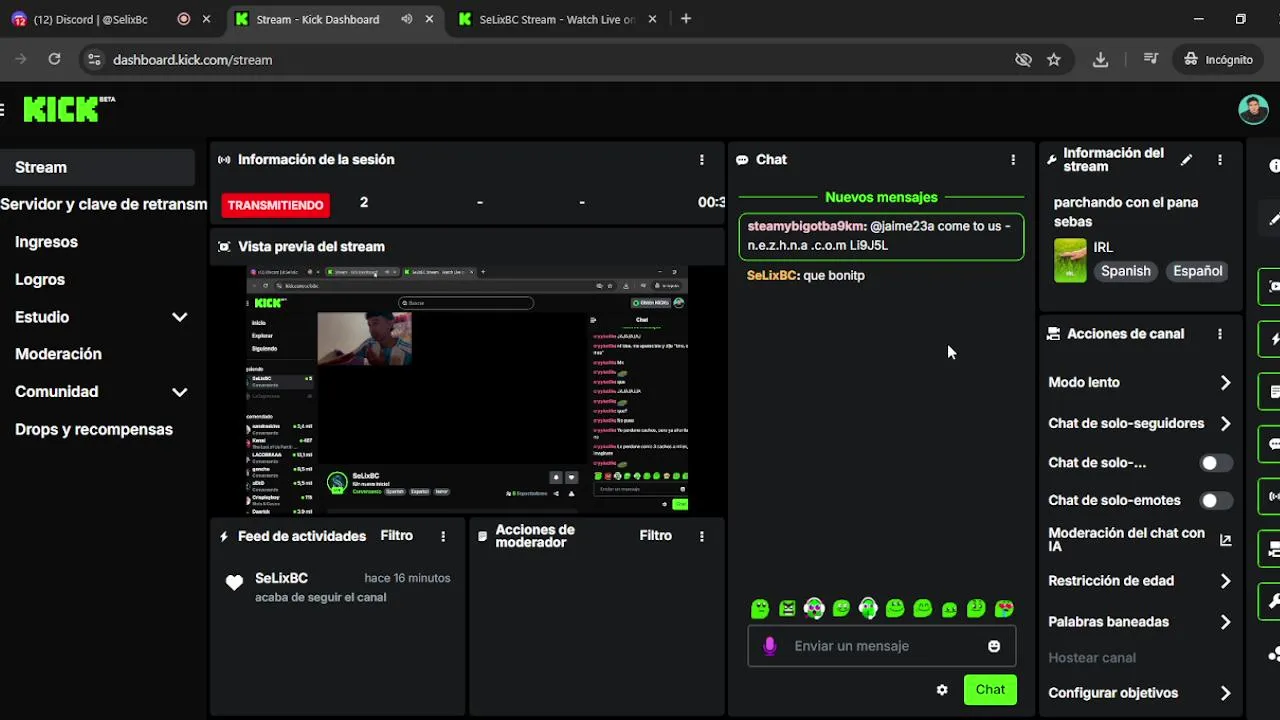1280x720 pixels.
Task: Open Palabras baneadas settings
Action: (x=1140, y=622)
